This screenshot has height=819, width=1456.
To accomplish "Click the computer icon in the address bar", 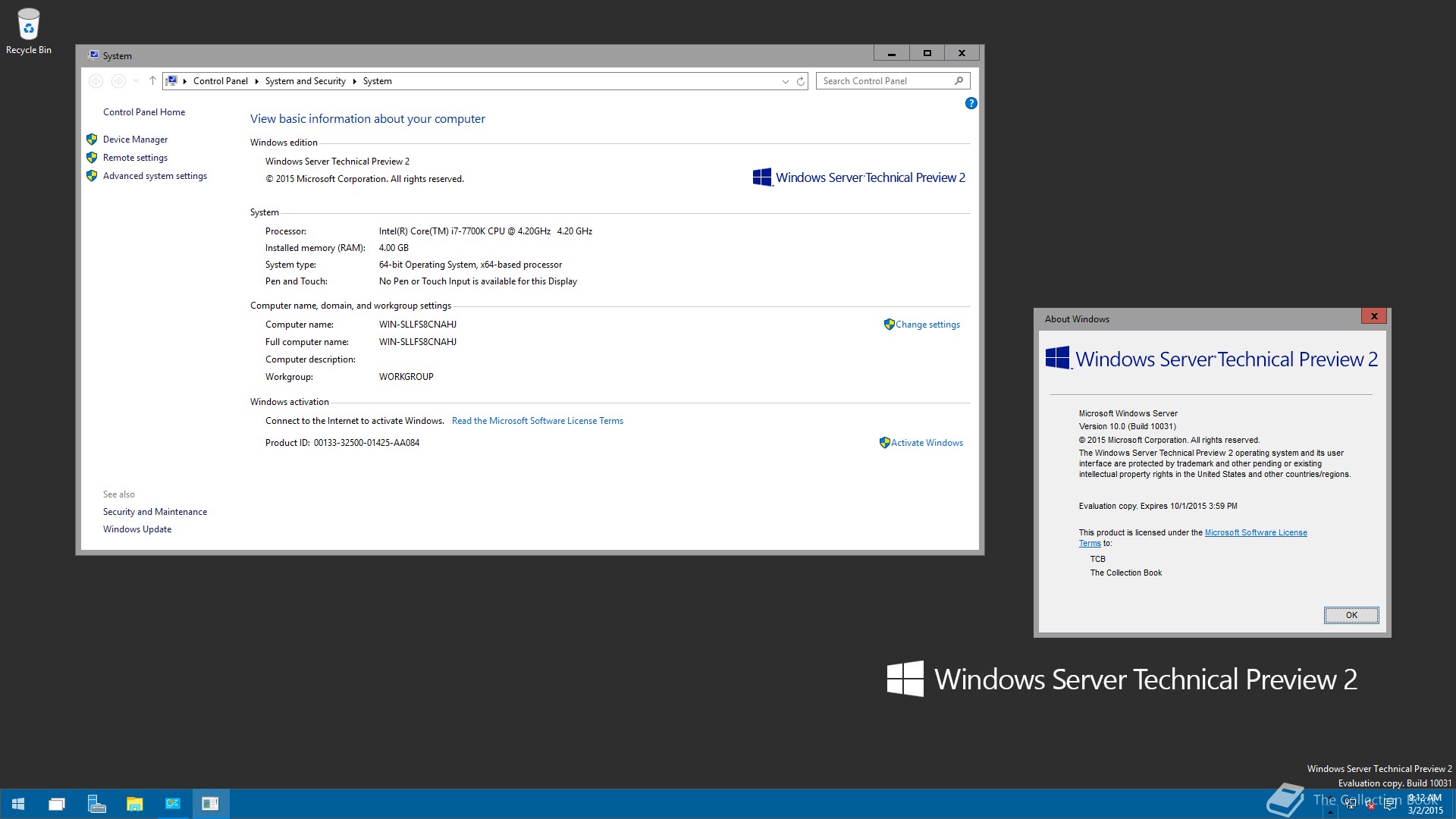I will (x=172, y=81).
